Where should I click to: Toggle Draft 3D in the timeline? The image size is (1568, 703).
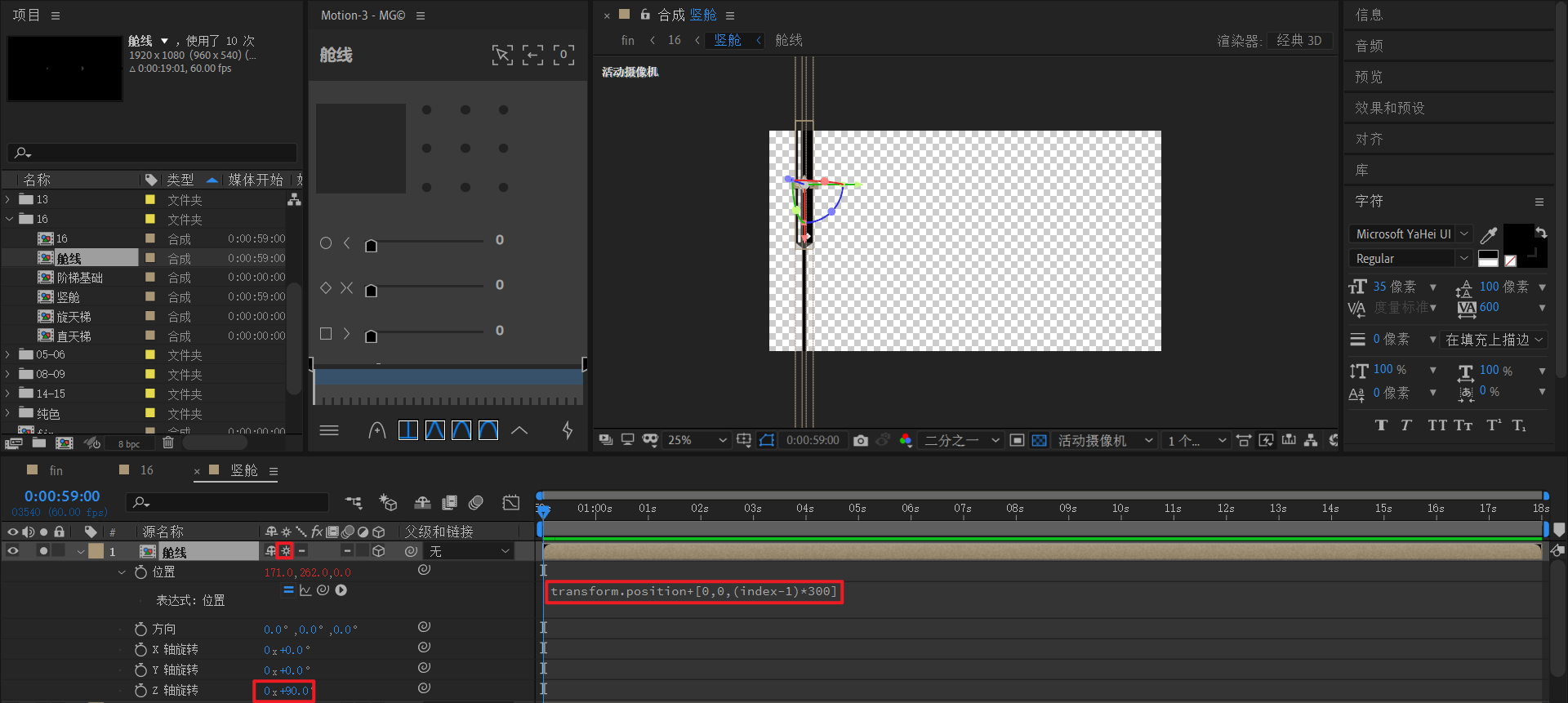(x=388, y=503)
